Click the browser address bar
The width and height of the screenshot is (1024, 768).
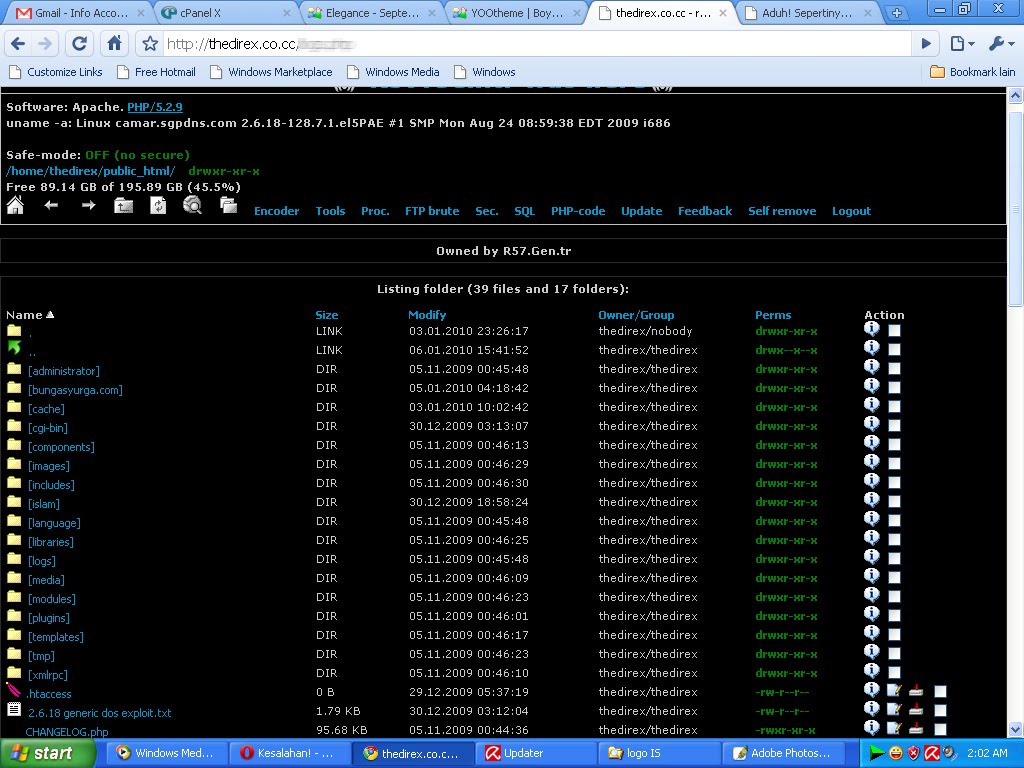click(536, 44)
